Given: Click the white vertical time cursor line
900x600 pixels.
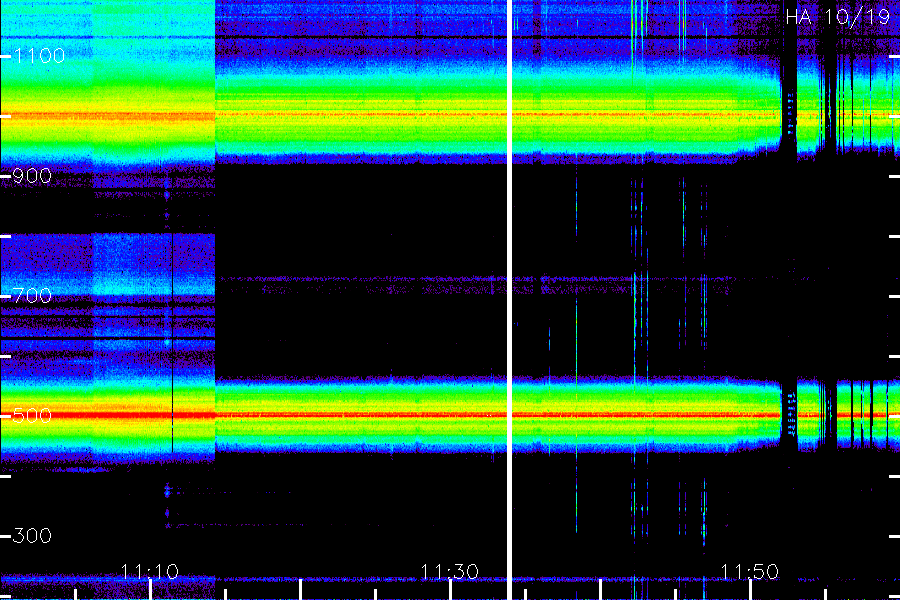Looking at the screenshot, I should pos(509,300).
